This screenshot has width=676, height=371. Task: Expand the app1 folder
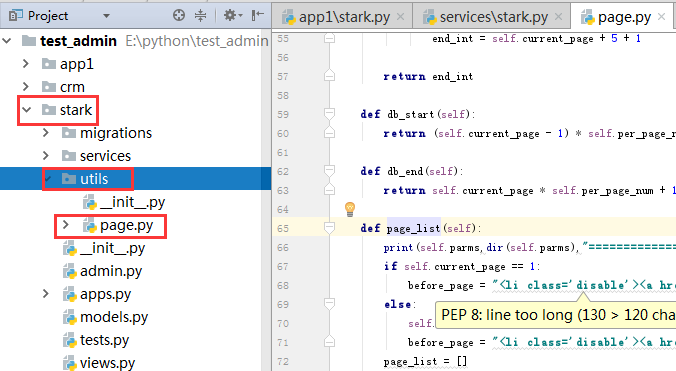point(26,64)
